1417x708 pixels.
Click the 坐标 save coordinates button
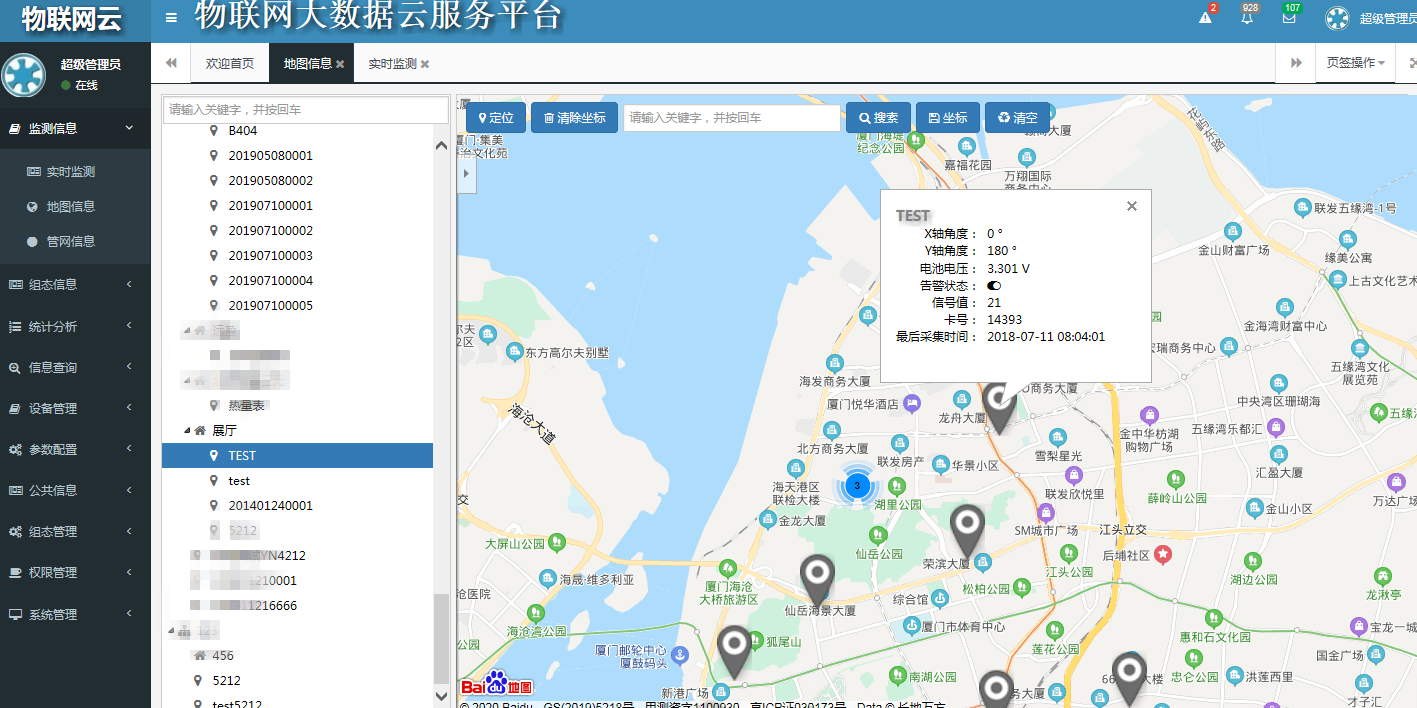[x=947, y=117]
